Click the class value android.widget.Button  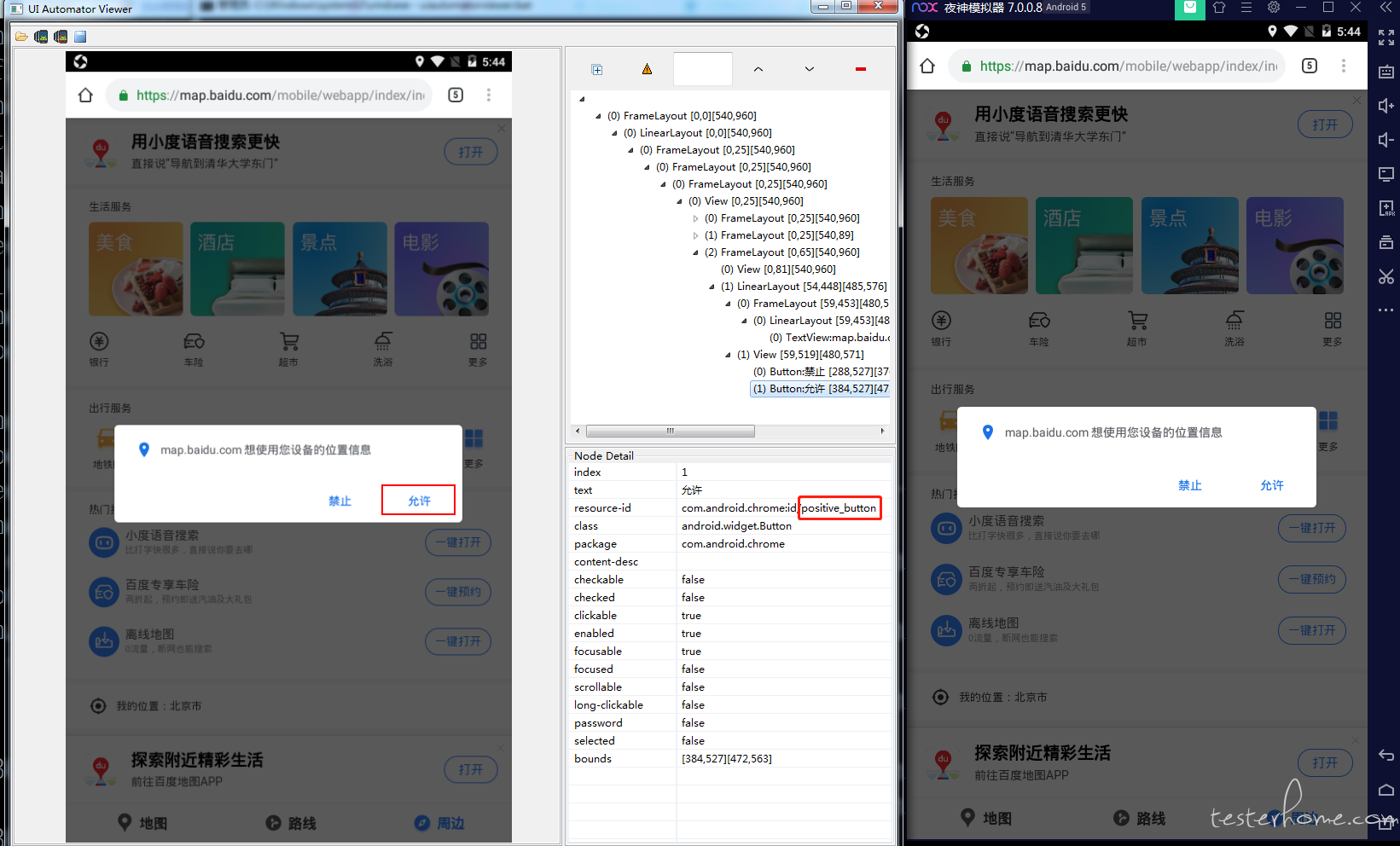point(736,526)
